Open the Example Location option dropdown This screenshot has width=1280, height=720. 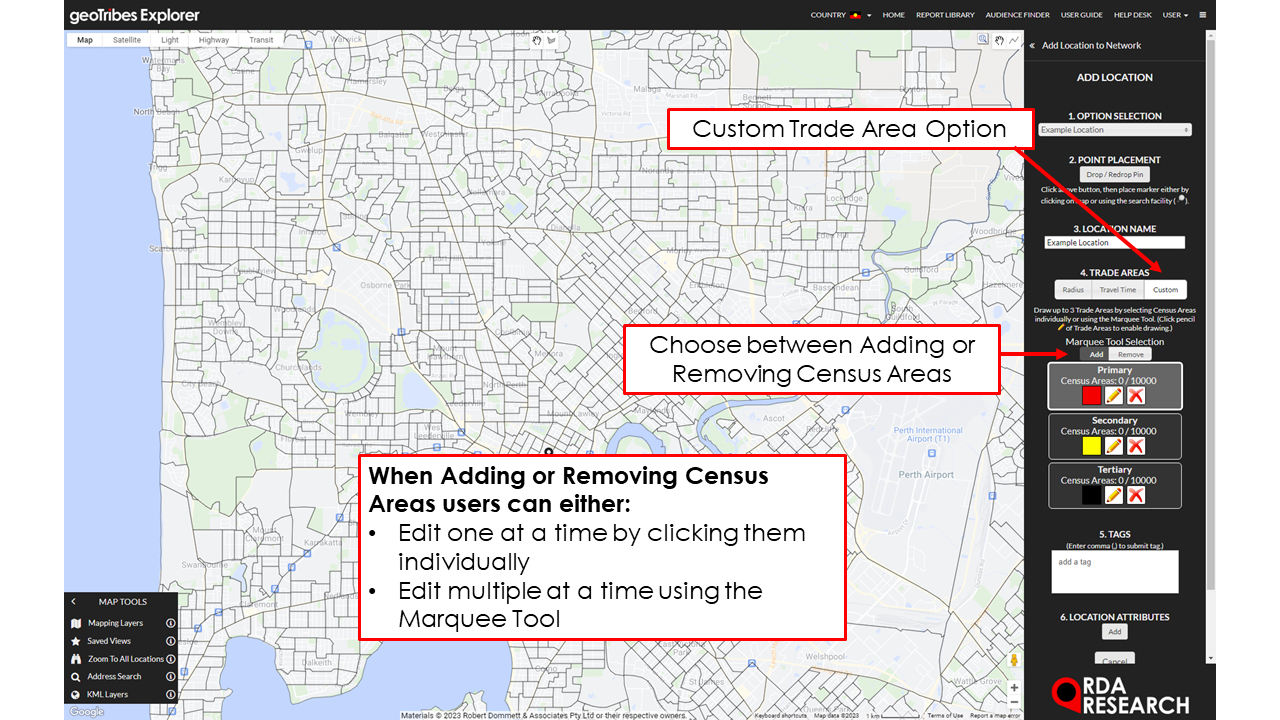[1114, 130]
